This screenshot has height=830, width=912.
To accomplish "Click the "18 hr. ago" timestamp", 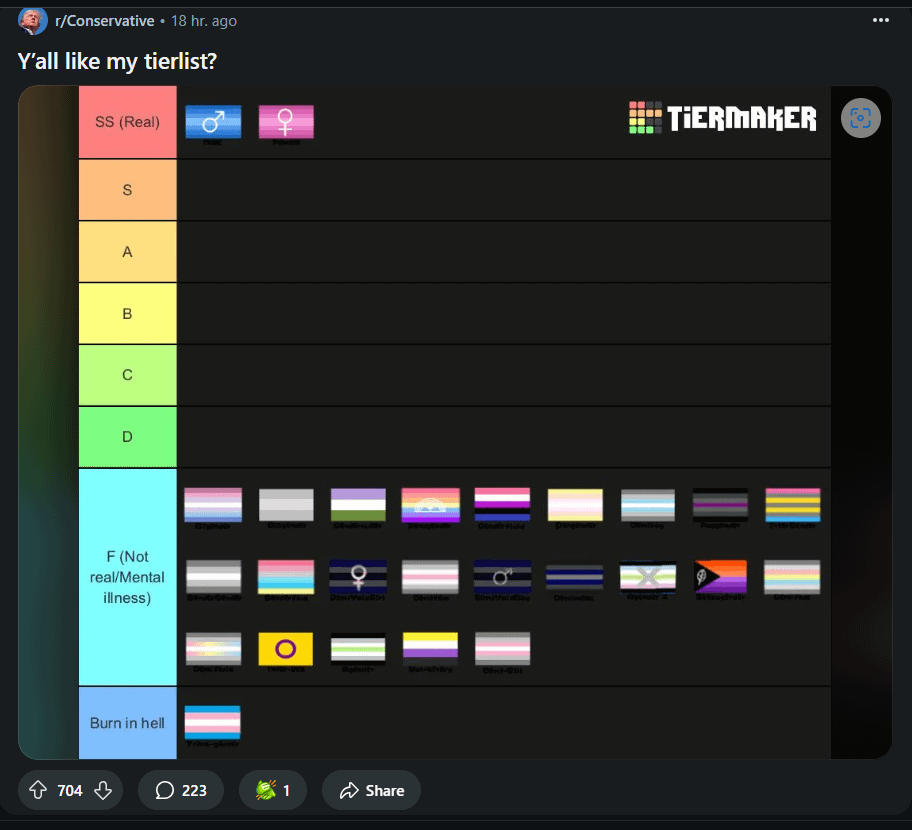I will [204, 21].
